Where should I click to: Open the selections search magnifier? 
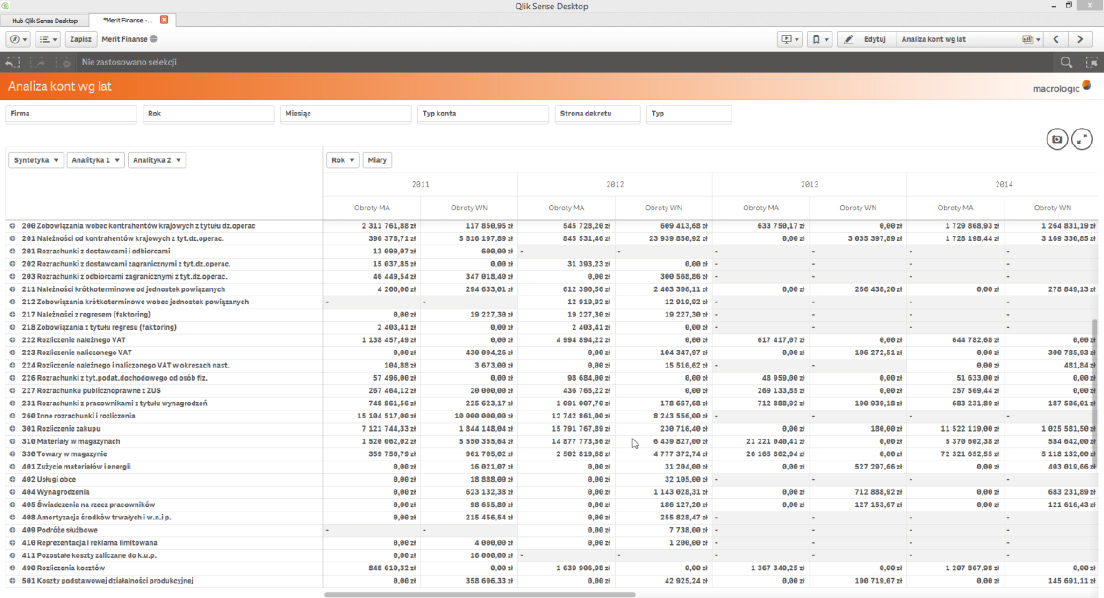(x=1066, y=62)
